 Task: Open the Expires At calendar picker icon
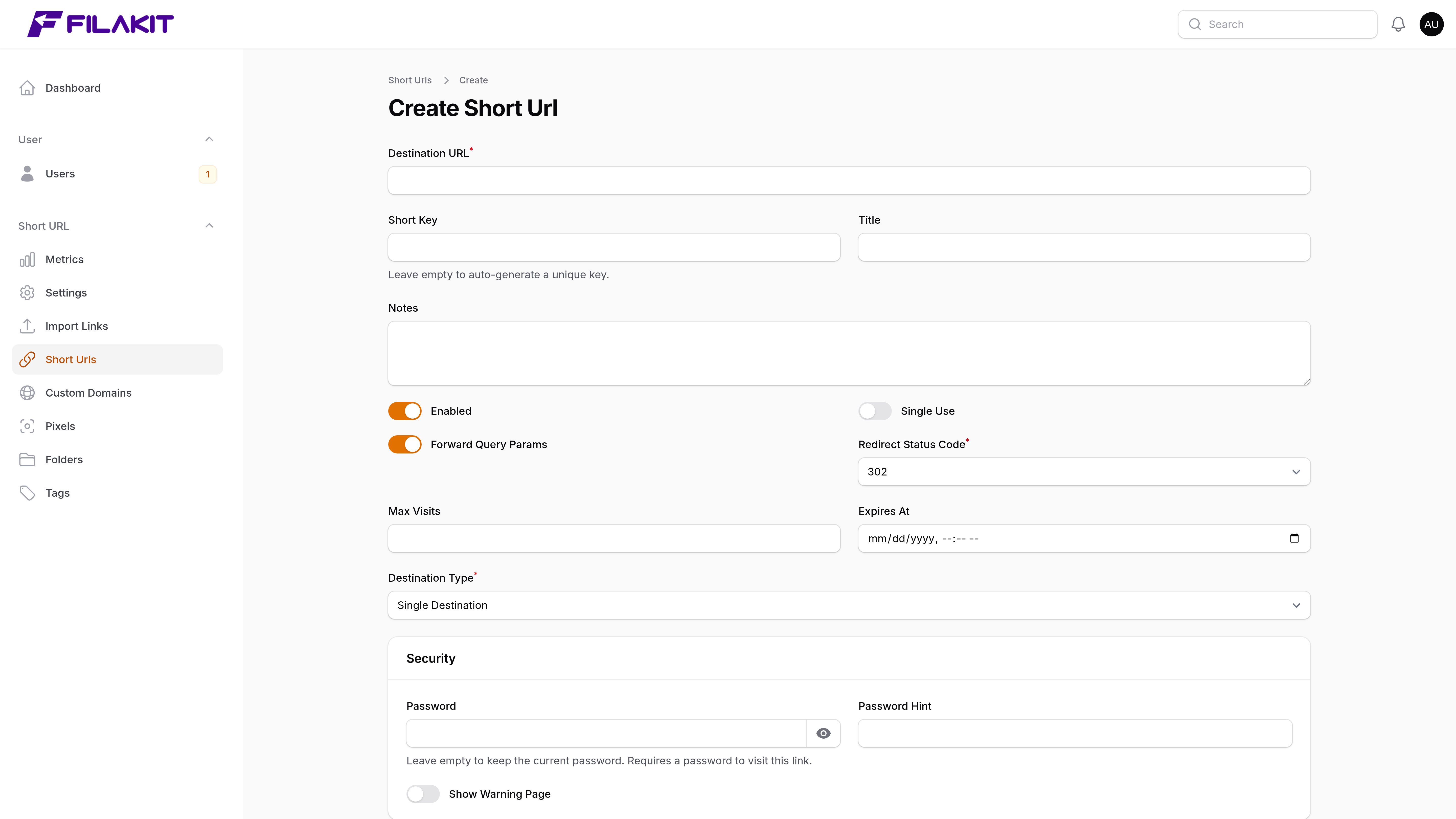(x=1294, y=538)
